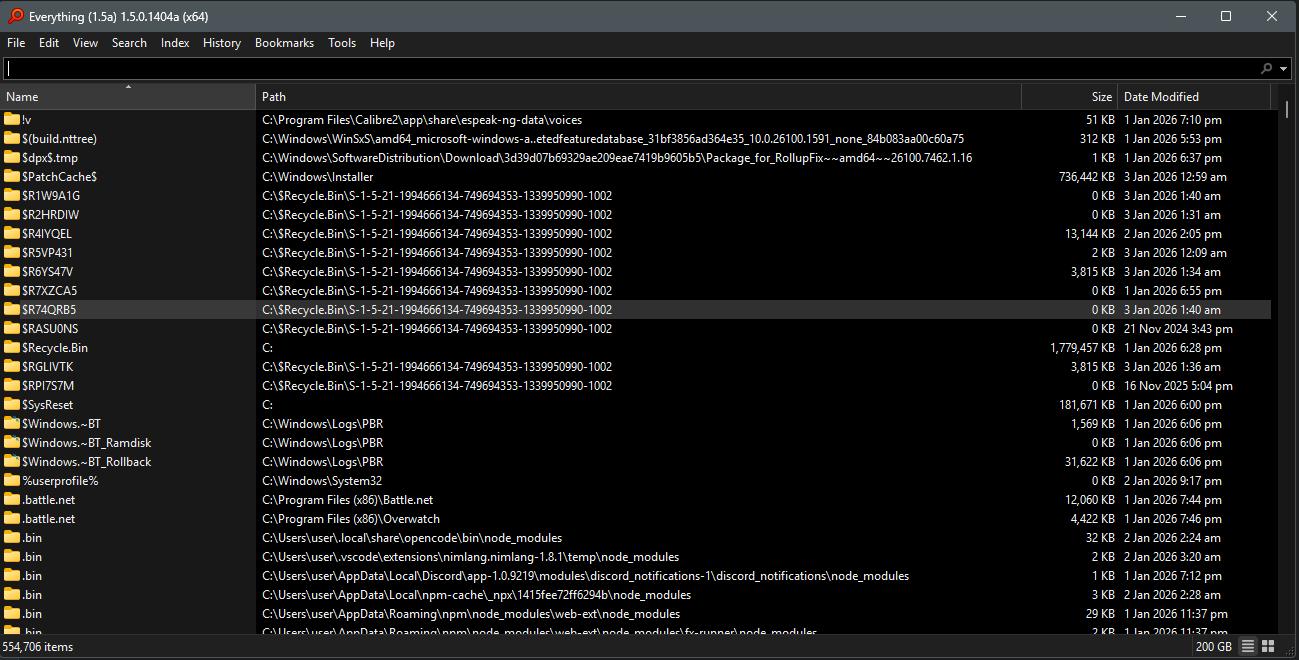Click folder icon of .bin in Discord path
Viewport: 1299px width, 660px height.
[x=12, y=575]
